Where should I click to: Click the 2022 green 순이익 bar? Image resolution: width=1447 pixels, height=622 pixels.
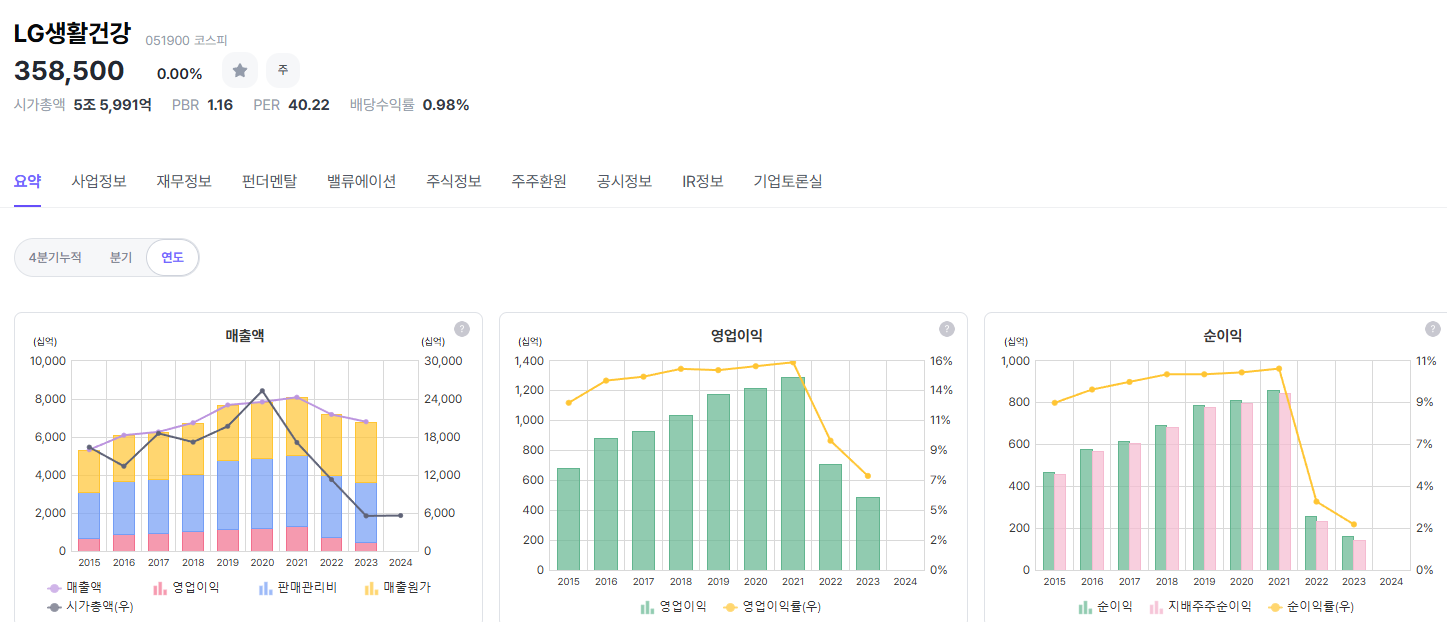1310,543
